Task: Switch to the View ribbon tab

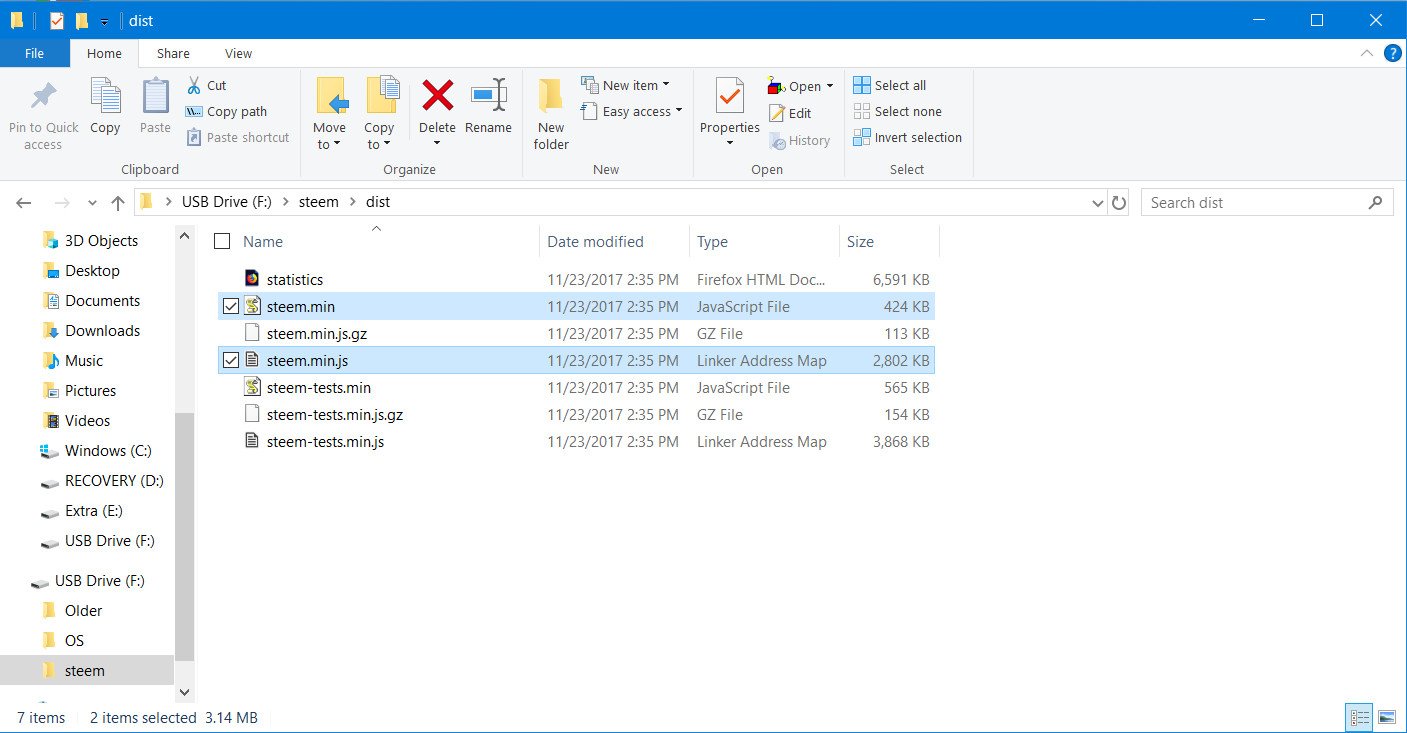Action: pos(238,54)
